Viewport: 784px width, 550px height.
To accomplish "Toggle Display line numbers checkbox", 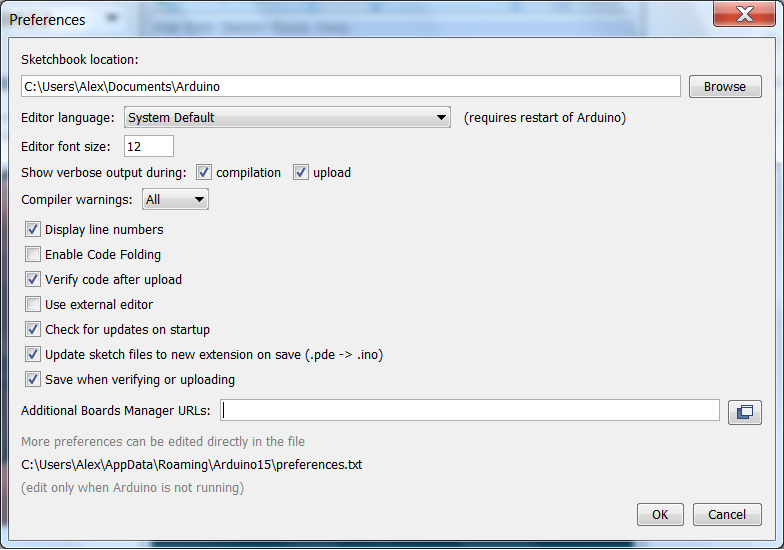I will (x=33, y=230).
